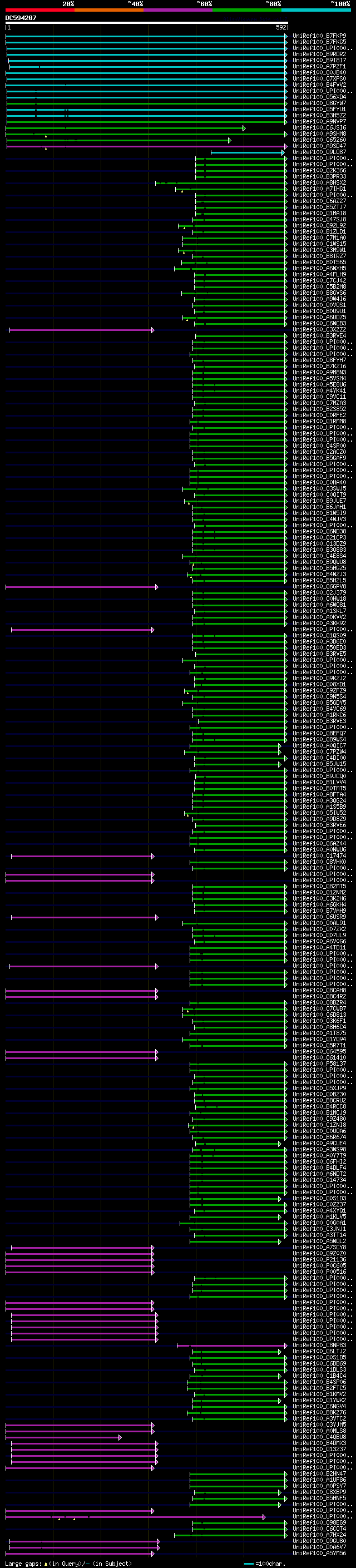Select the UniRef100_B4SP06 label
The height and width of the screenshot is (1568, 356).
coord(319,1382)
